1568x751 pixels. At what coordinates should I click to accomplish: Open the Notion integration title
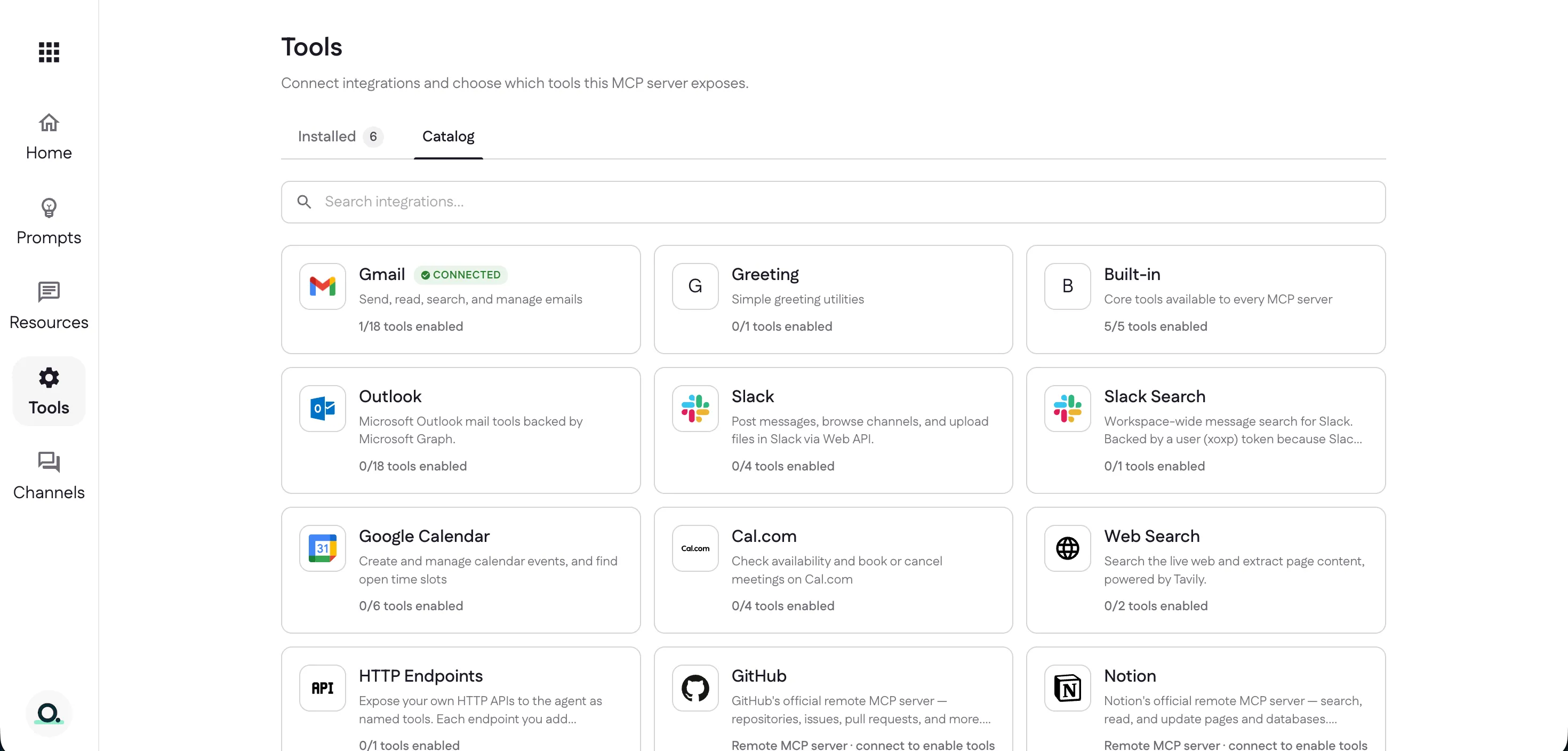1130,676
